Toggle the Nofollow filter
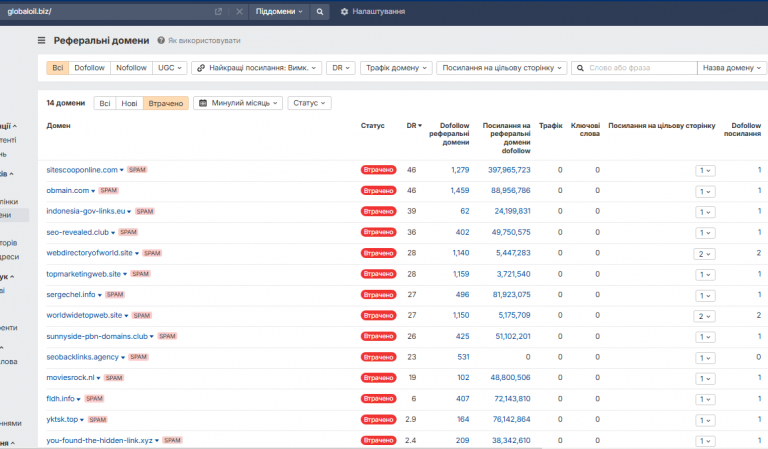 [130, 68]
